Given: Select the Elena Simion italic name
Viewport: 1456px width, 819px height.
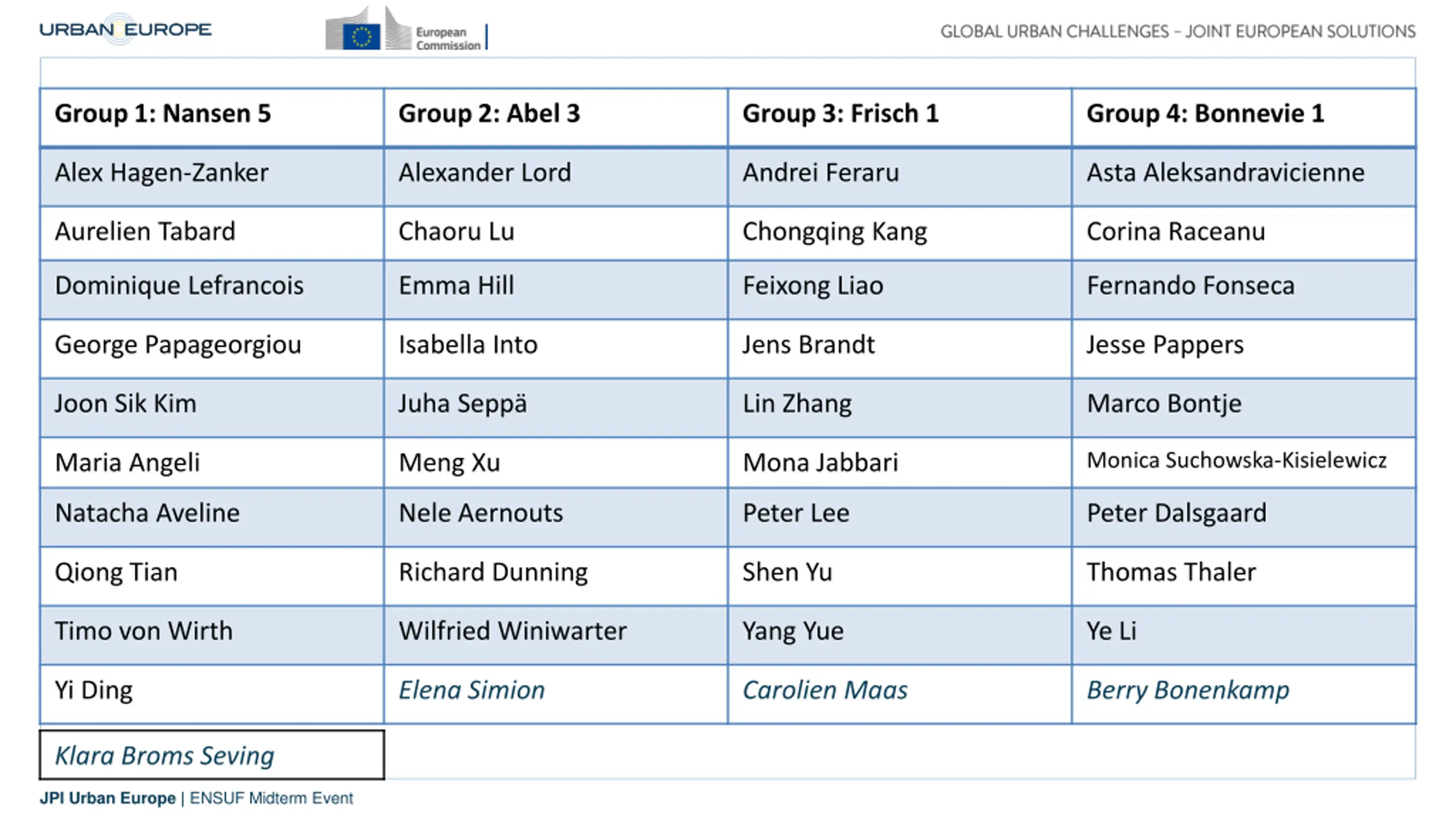Looking at the screenshot, I should tap(471, 690).
